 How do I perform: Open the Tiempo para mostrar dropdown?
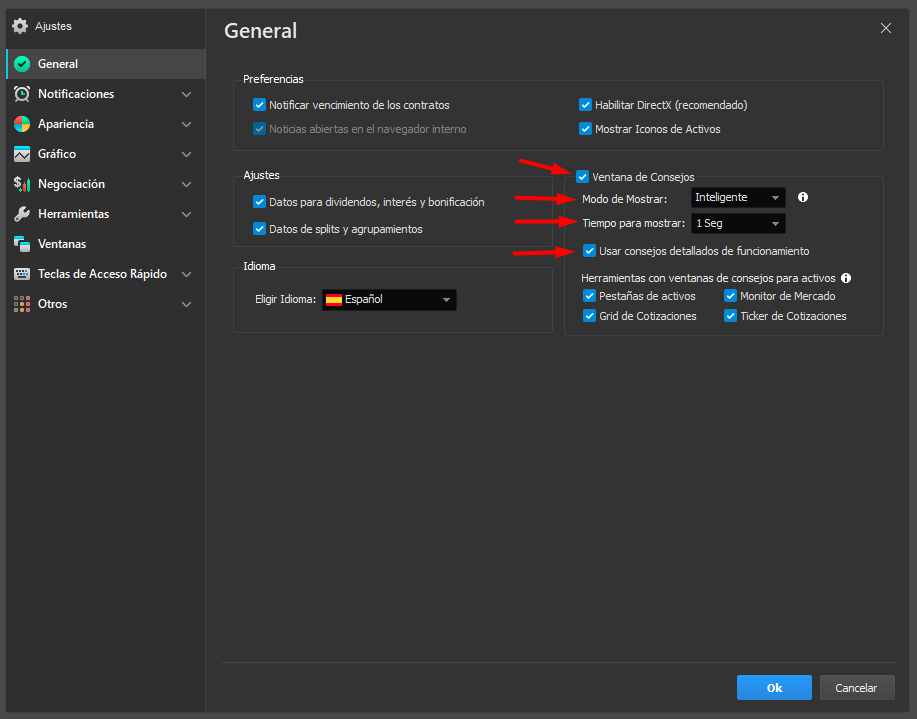[738, 224]
